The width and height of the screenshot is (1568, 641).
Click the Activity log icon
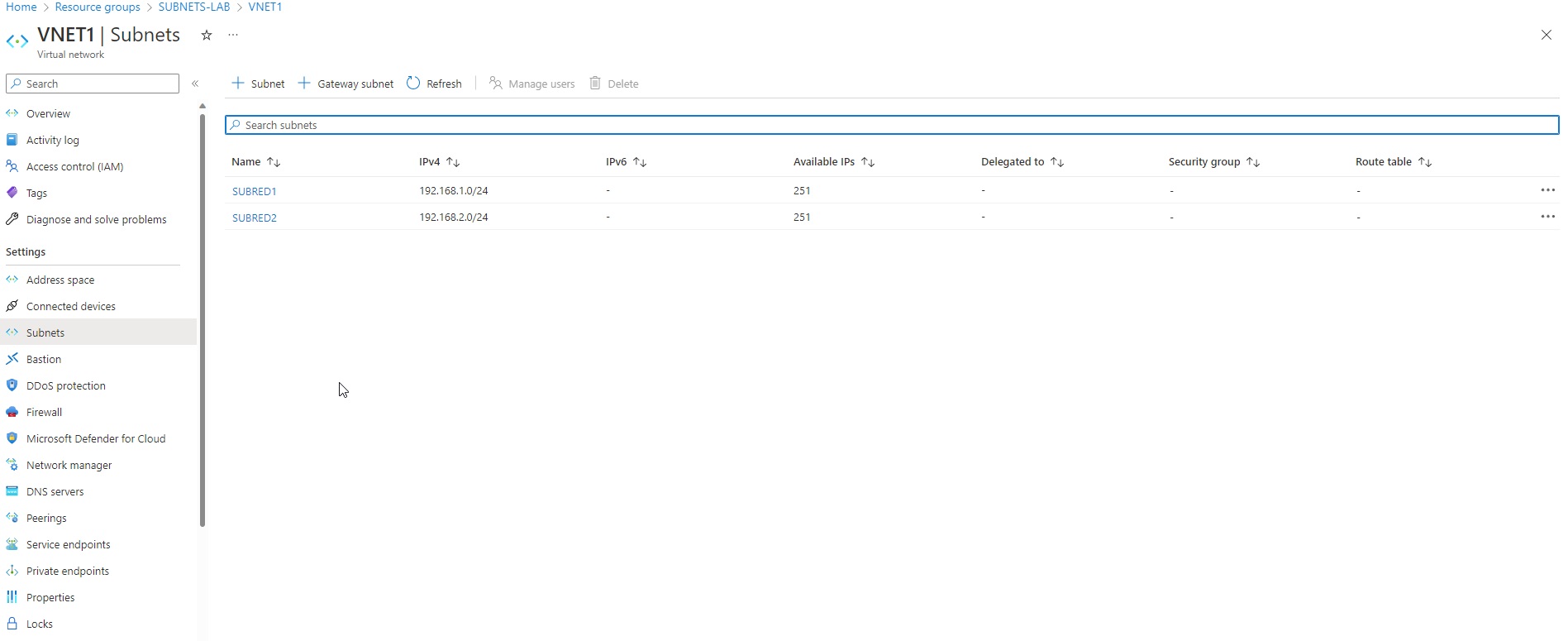tap(12, 140)
